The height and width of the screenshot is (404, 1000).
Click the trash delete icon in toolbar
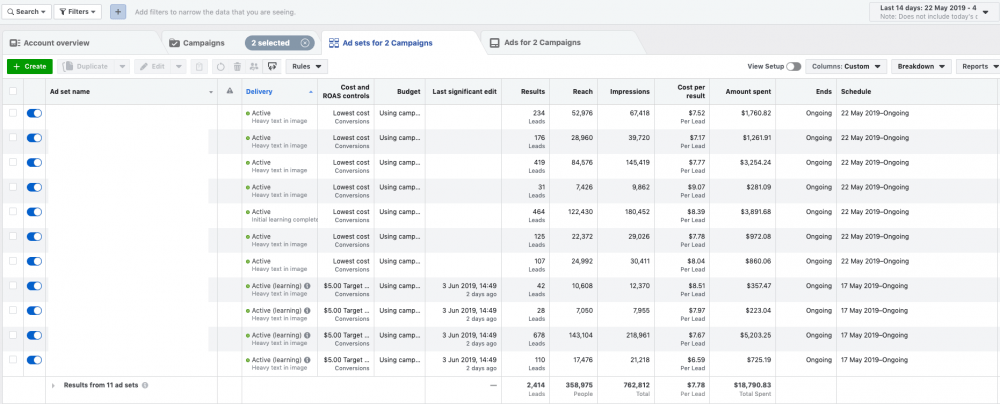[237, 66]
